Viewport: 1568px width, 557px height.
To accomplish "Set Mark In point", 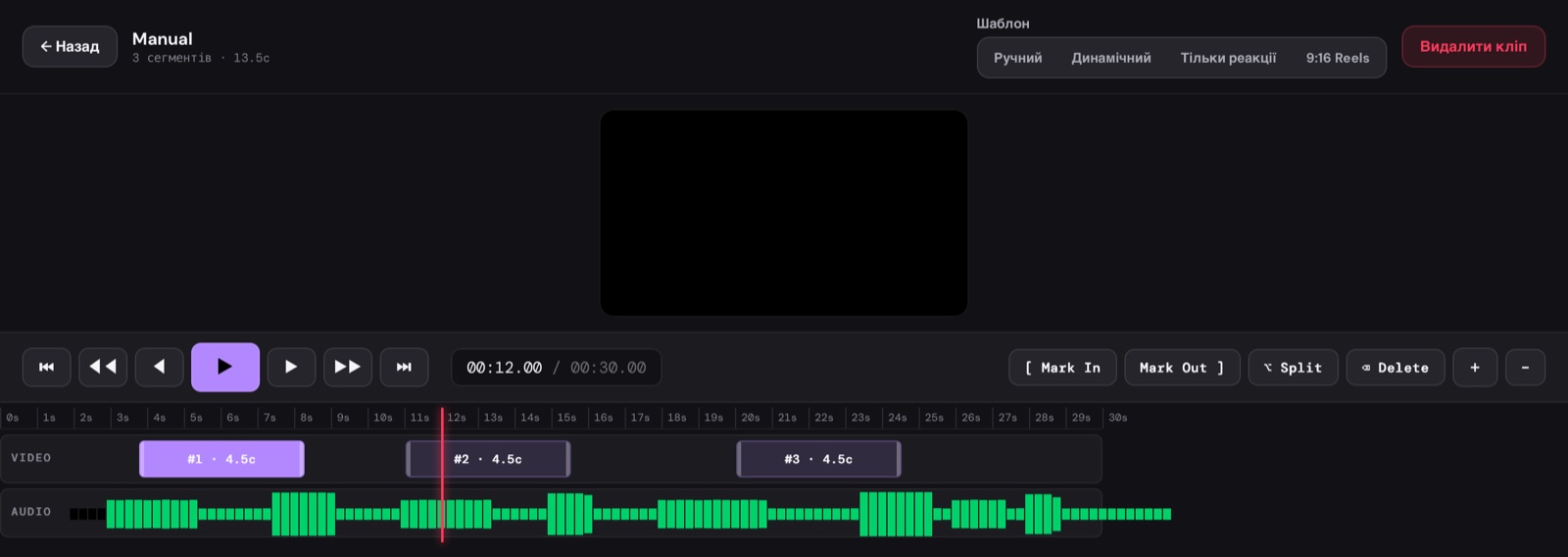I will 1062,368.
